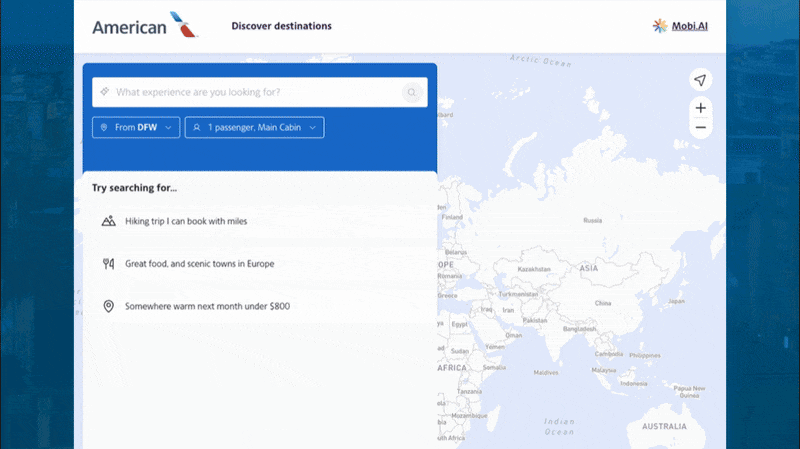Viewport: 800px width, 449px height.
Task: Click the American Airlines logo
Action: pyautogui.click(x=145, y=26)
